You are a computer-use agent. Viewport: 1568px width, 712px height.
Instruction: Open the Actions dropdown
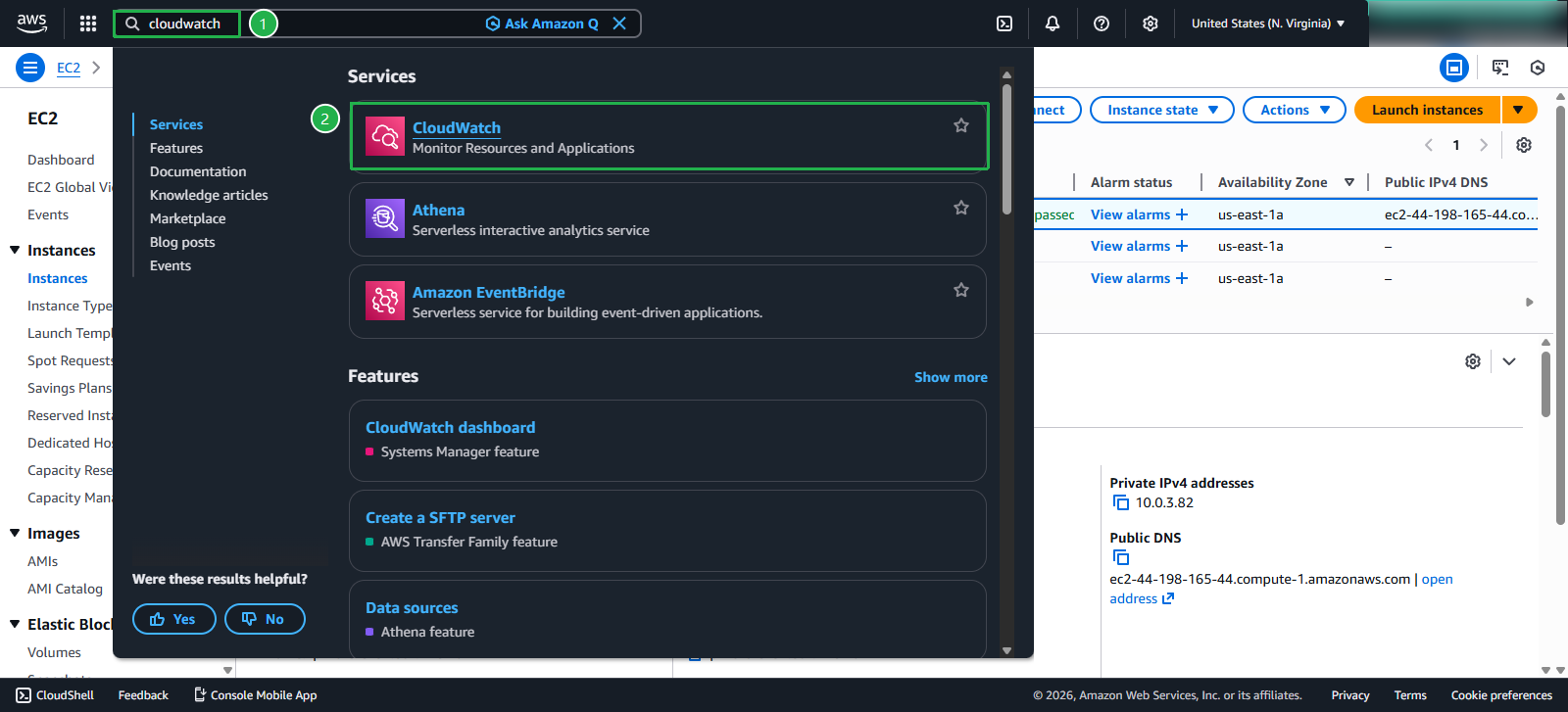point(1295,110)
